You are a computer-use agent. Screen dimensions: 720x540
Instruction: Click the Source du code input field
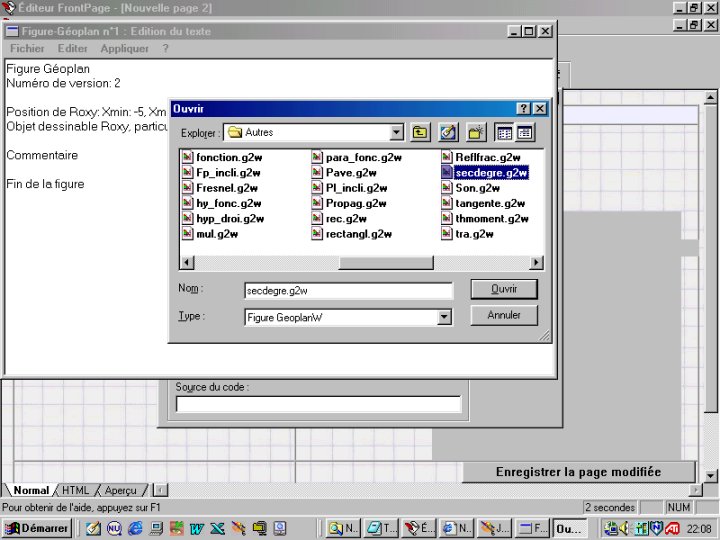tap(318, 404)
